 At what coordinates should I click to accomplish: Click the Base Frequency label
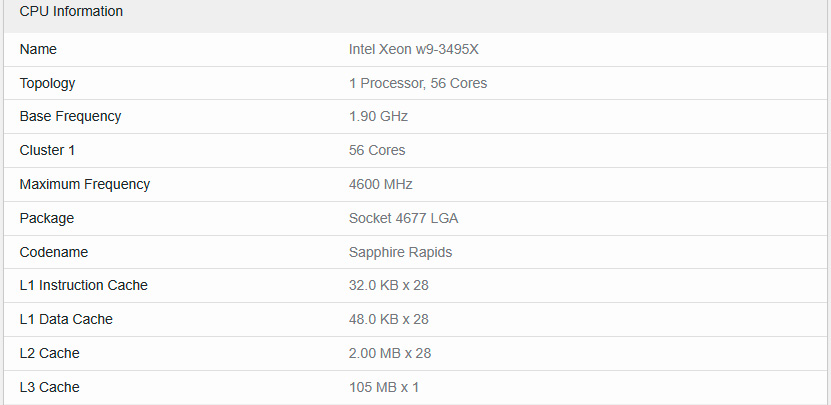[x=70, y=116]
